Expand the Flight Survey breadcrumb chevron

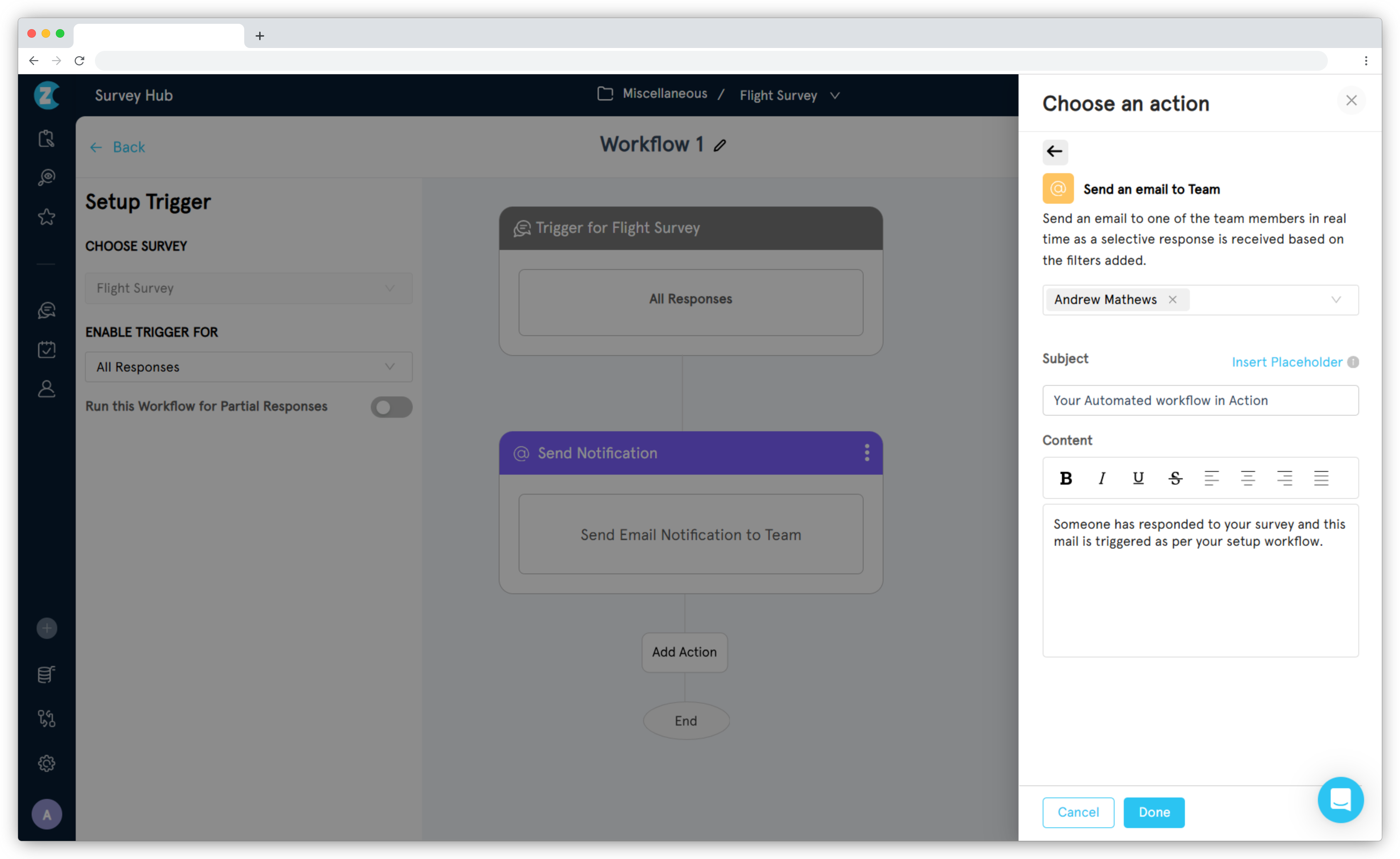point(835,95)
